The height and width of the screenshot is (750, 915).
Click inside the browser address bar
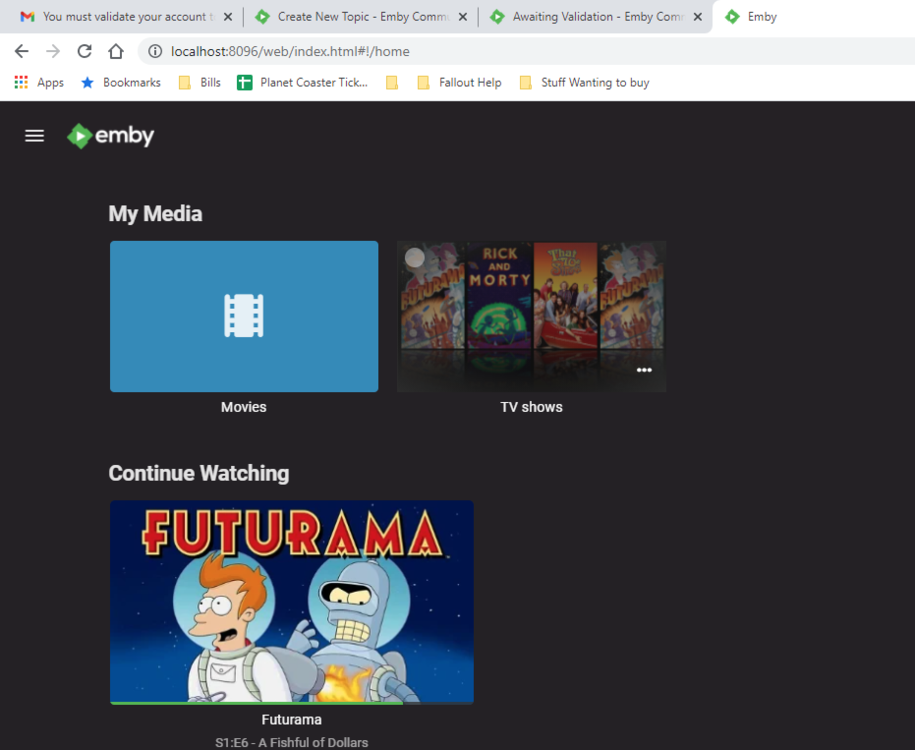300,51
